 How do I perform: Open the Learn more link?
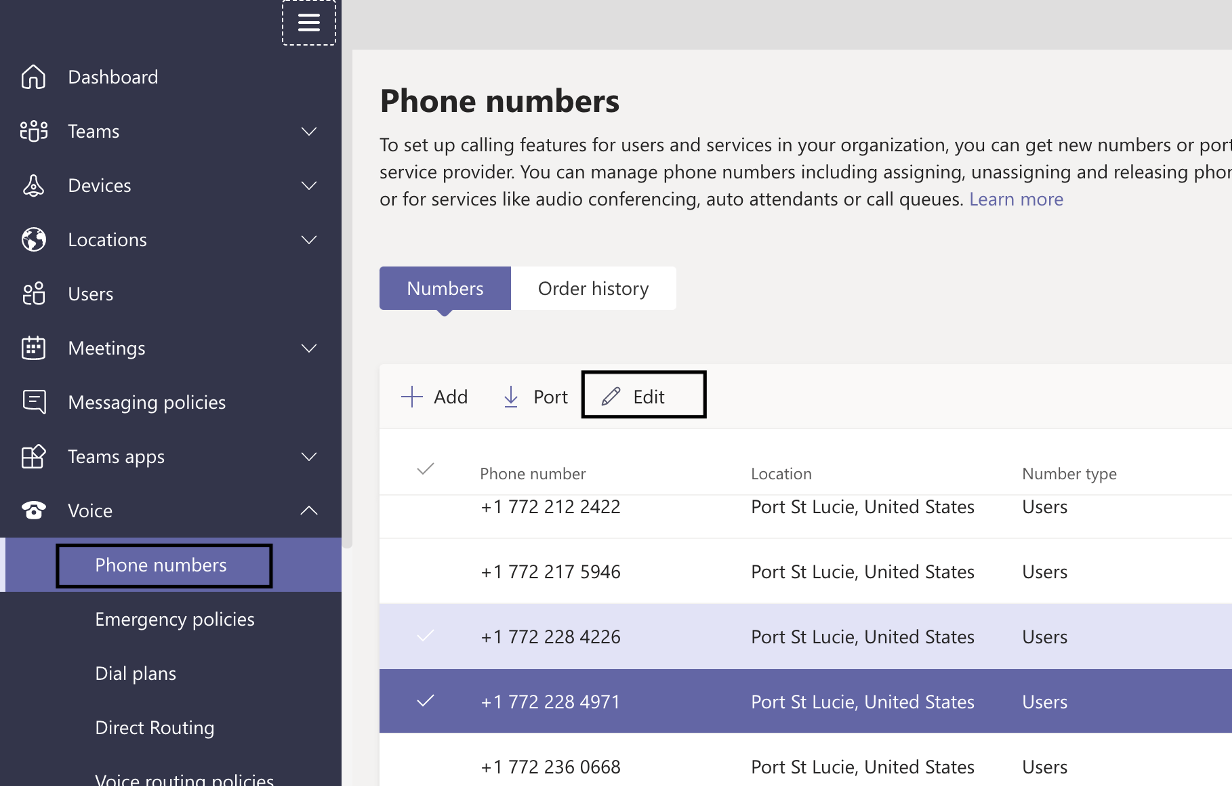pyautogui.click(x=1016, y=198)
